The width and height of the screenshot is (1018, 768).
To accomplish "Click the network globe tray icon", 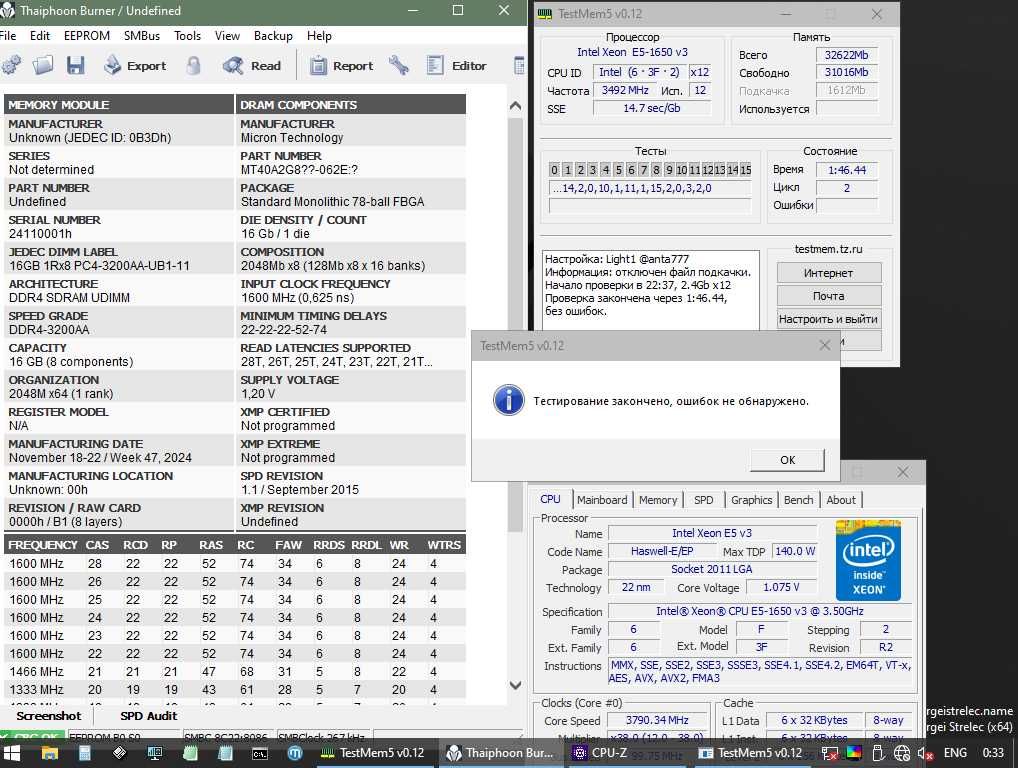I will coord(902,753).
